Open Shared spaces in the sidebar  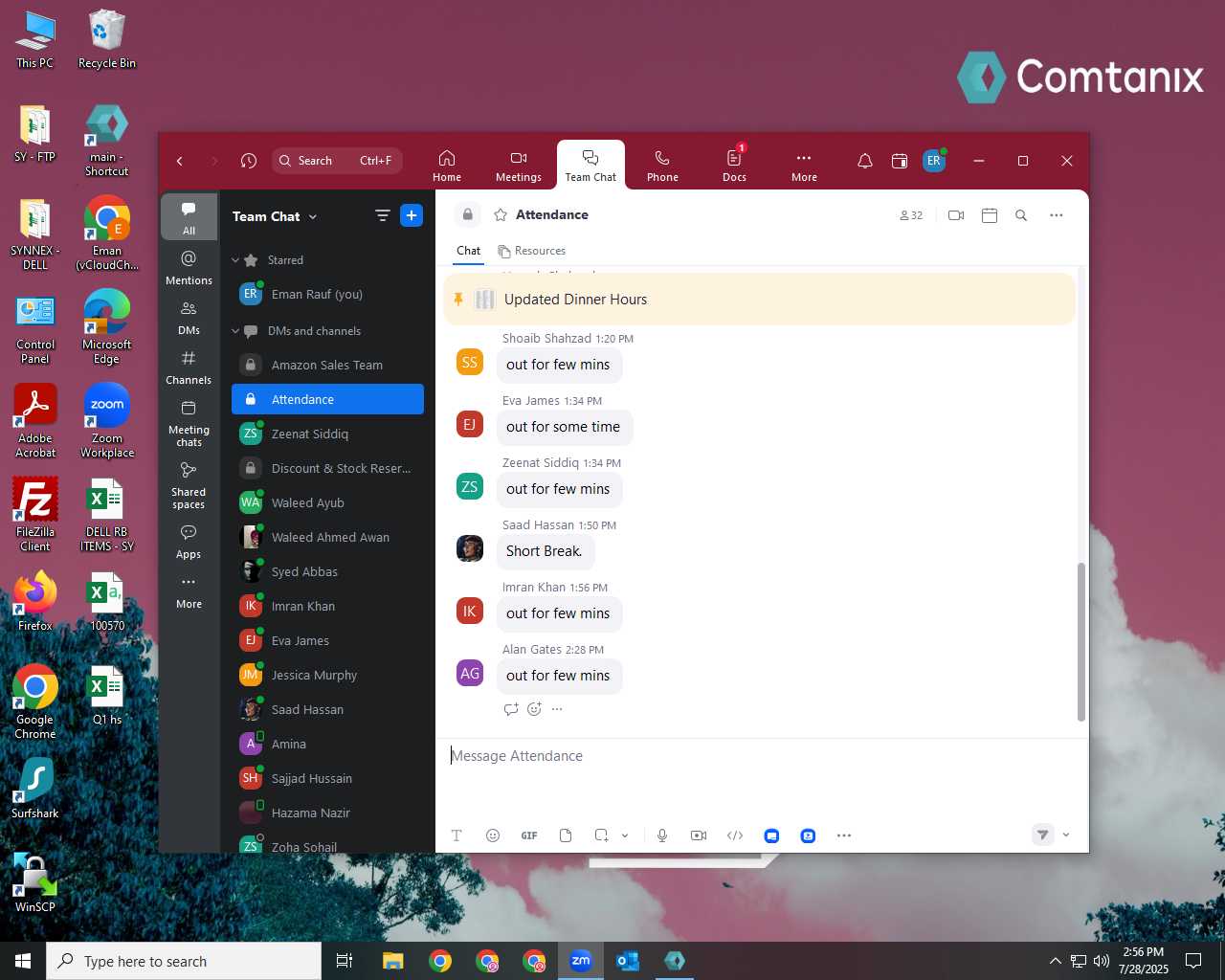coord(189,485)
